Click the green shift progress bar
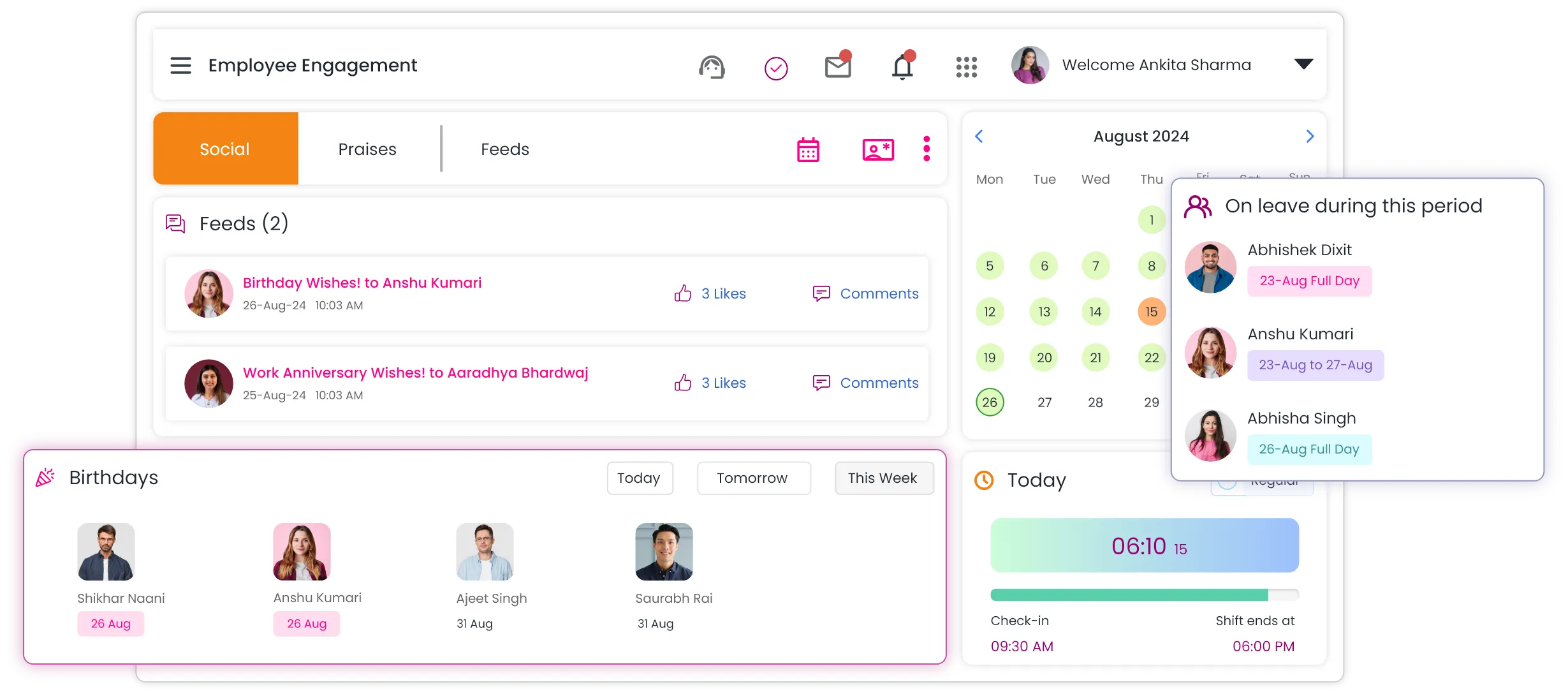Screen dimensions: 1568x694 click(1129, 595)
